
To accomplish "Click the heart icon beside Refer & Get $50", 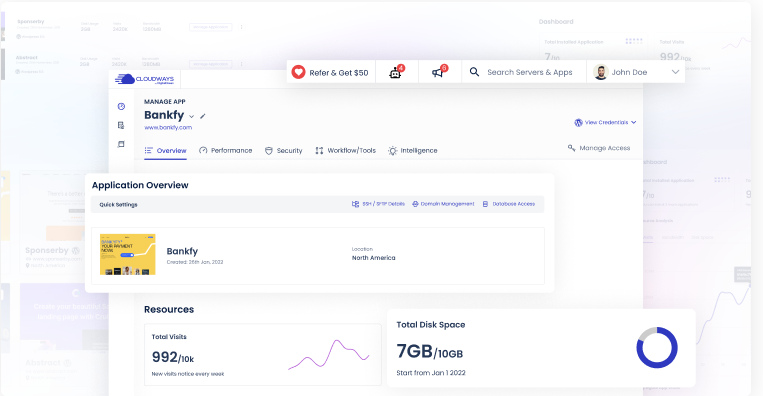I will pyautogui.click(x=298, y=72).
